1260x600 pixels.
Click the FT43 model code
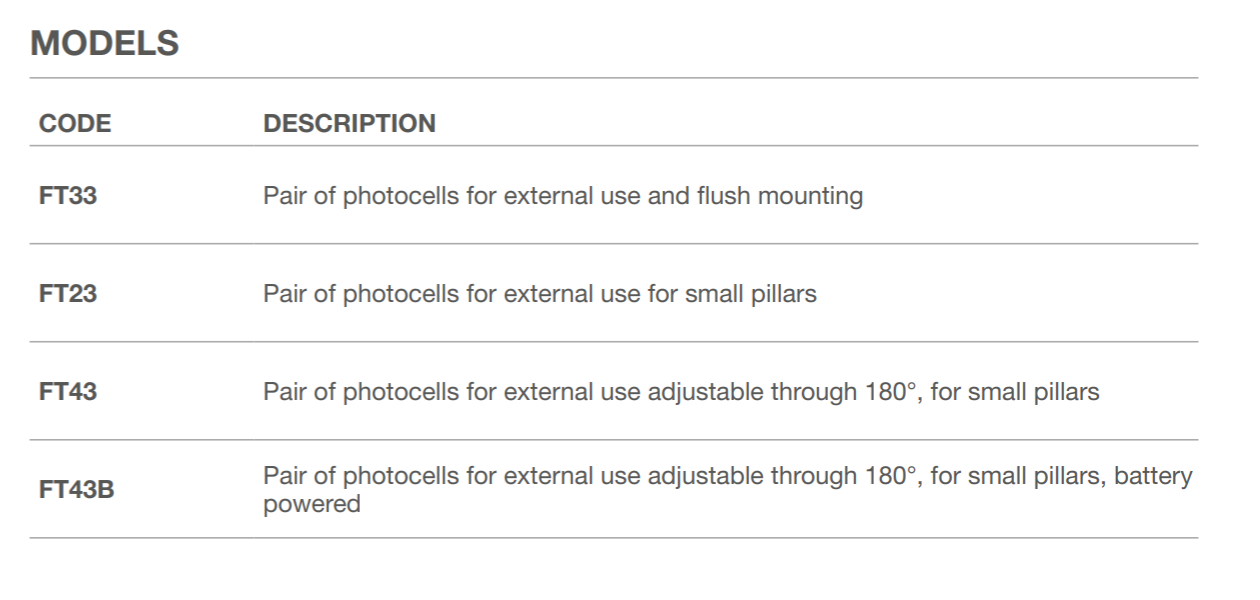(68, 392)
